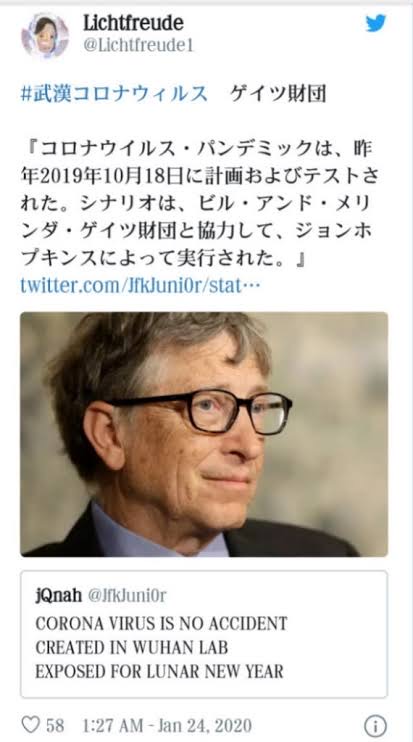Open Lichtfreude's profile avatar

coord(45,35)
